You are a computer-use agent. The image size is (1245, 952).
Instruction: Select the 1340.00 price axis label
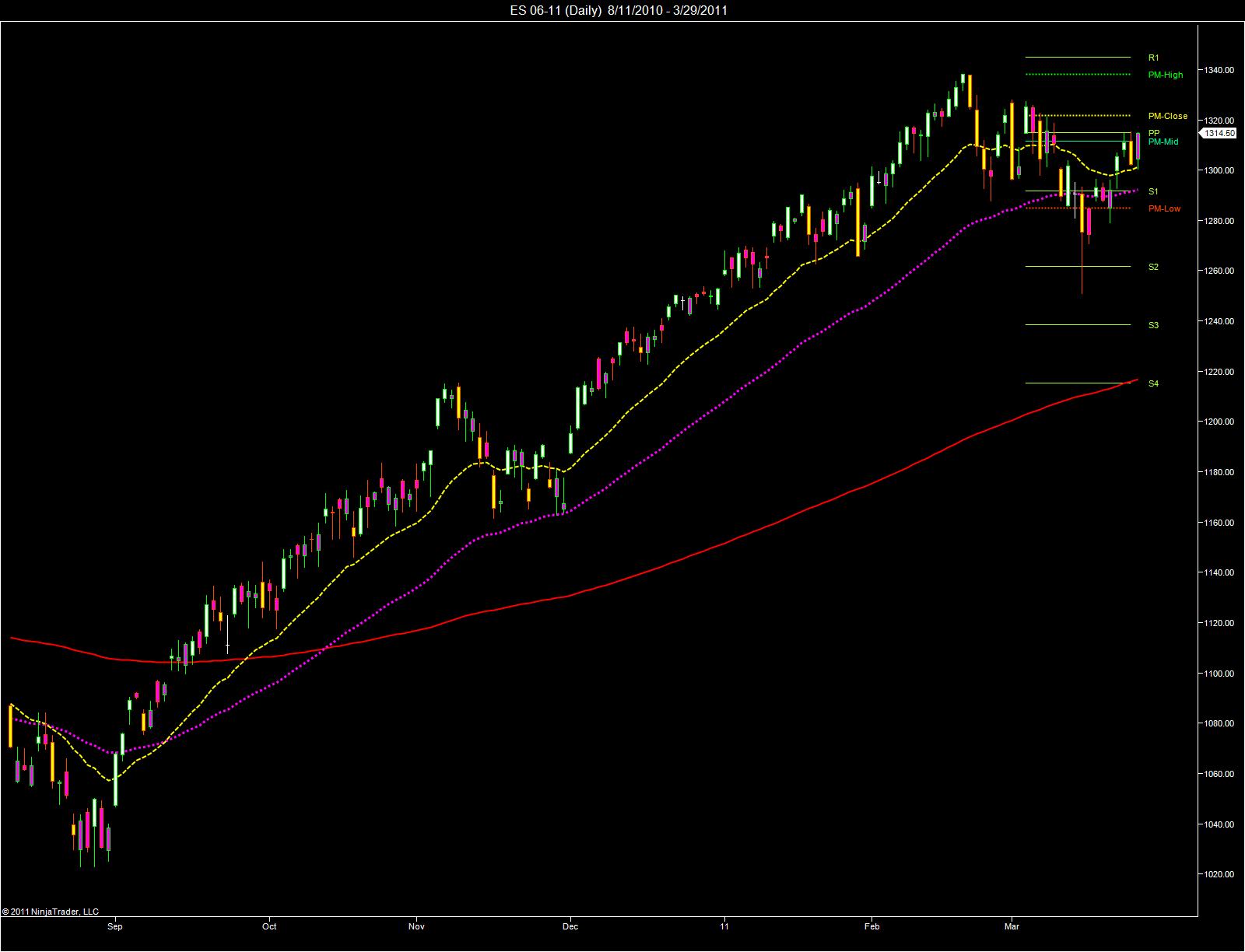[1219, 70]
